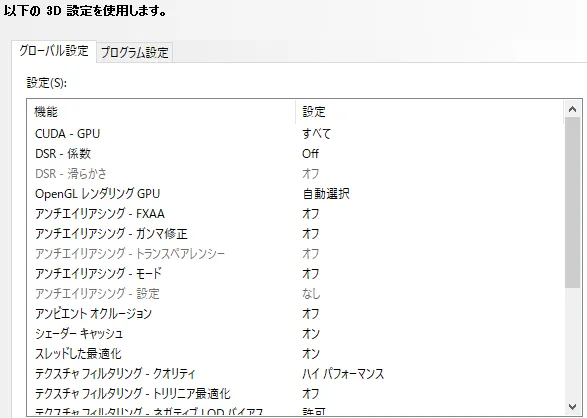Image resolution: width=587 pixels, height=418 pixels.
Task: Select テクスチャ フィルタリング - トリリニア最適化 row
Action: point(295,394)
